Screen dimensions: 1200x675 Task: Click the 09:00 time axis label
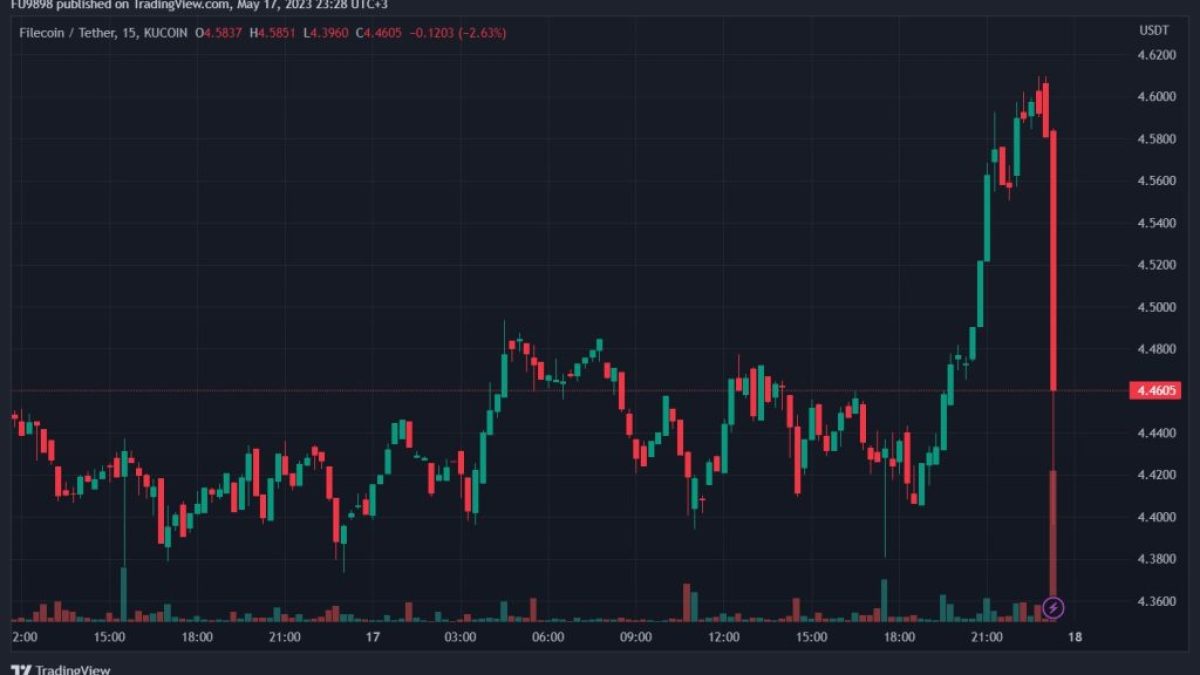pos(636,636)
